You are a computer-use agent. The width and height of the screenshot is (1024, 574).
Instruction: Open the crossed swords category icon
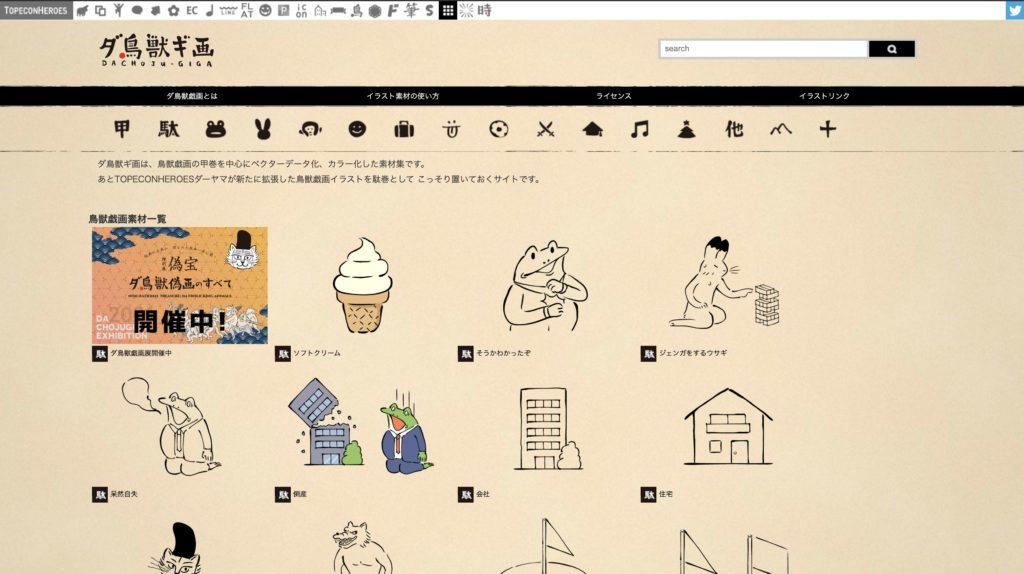(545, 129)
